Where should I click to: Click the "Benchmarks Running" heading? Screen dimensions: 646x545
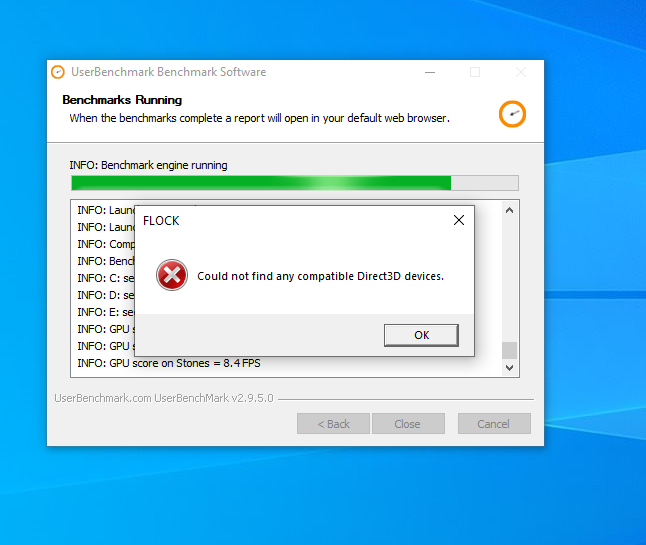122,100
